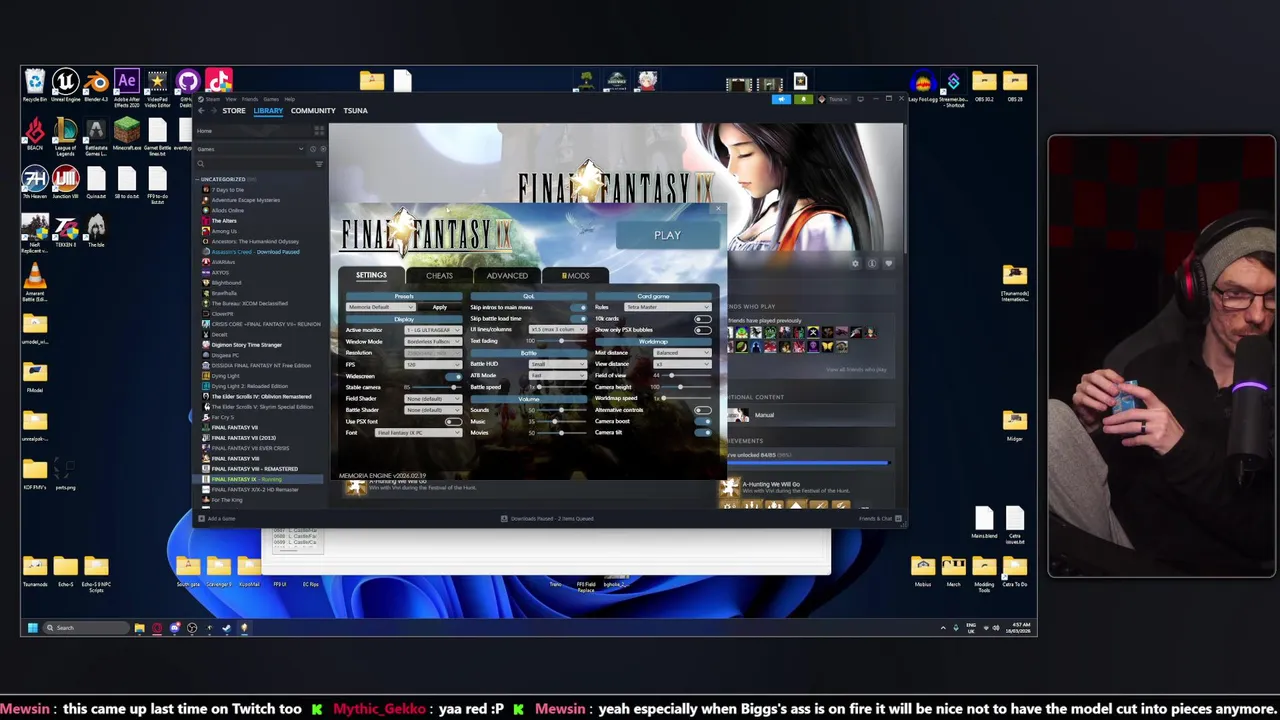
Task: Open ATB Mode dropdown
Action: click(x=558, y=375)
